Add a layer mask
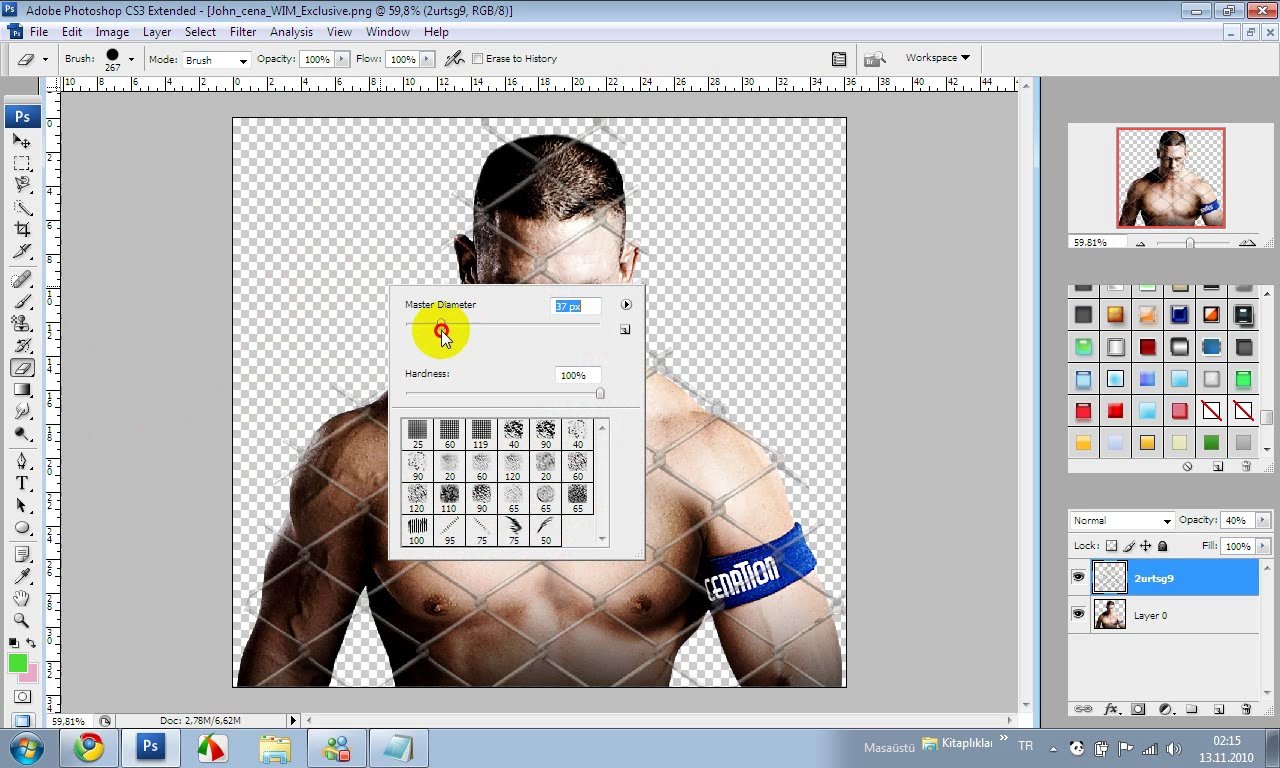The image size is (1280, 768). pyautogui.click(x=1138, y=709)
